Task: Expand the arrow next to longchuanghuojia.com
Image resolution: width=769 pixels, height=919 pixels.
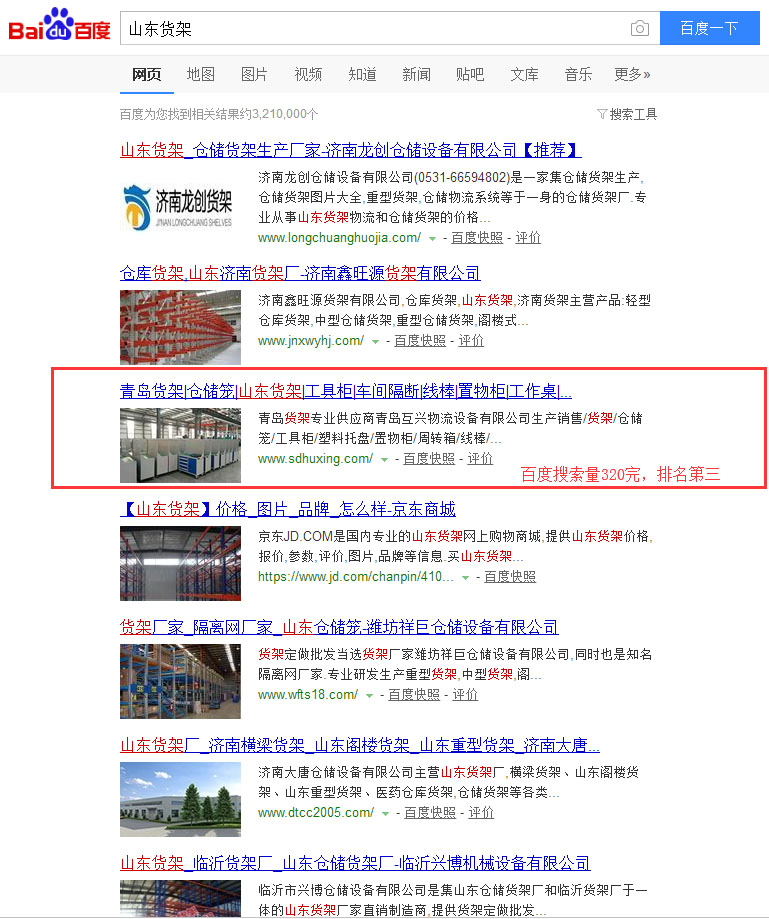Action: [x=432, y=239]
